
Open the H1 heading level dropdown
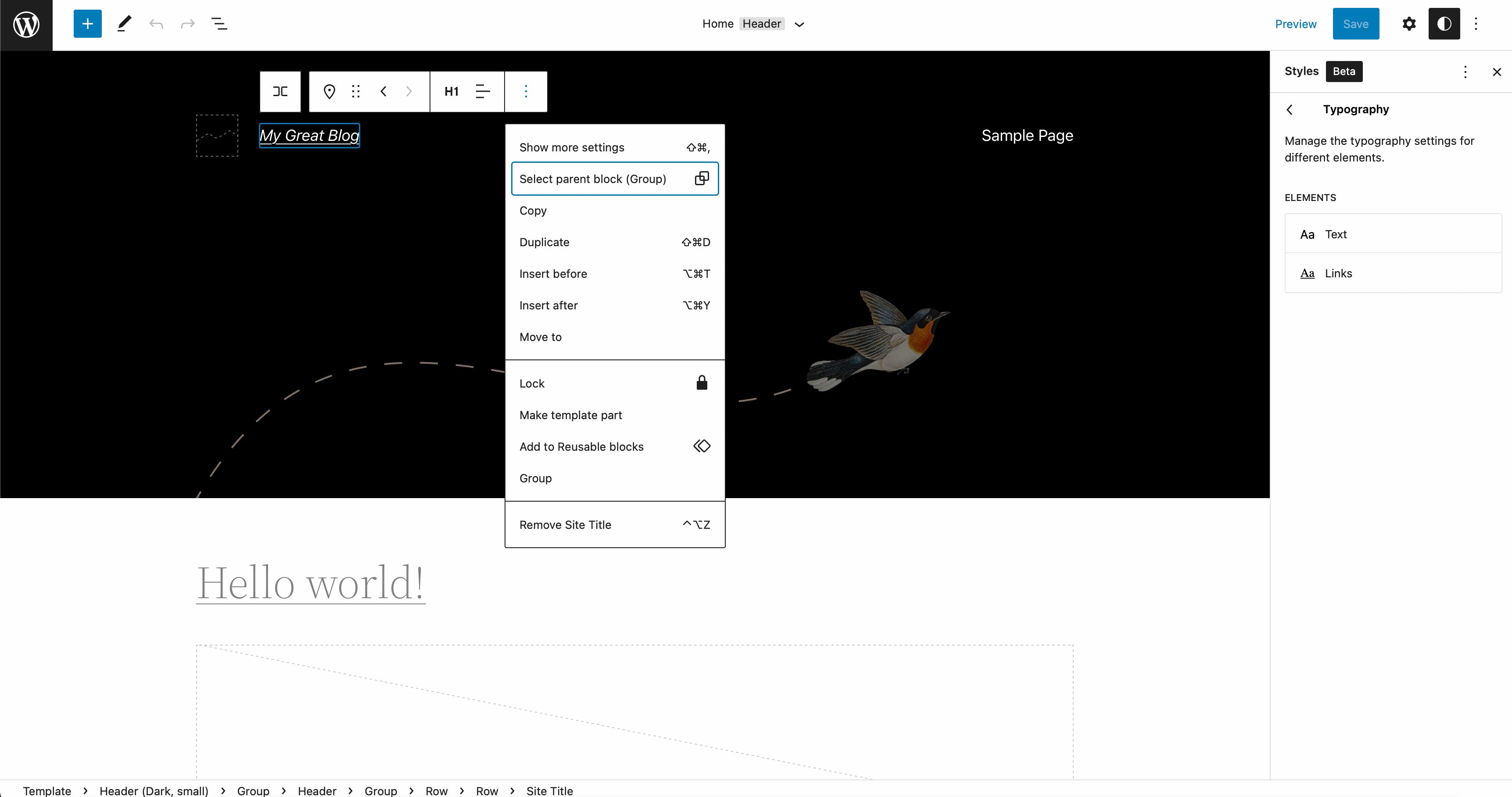[x=451, y=92]
